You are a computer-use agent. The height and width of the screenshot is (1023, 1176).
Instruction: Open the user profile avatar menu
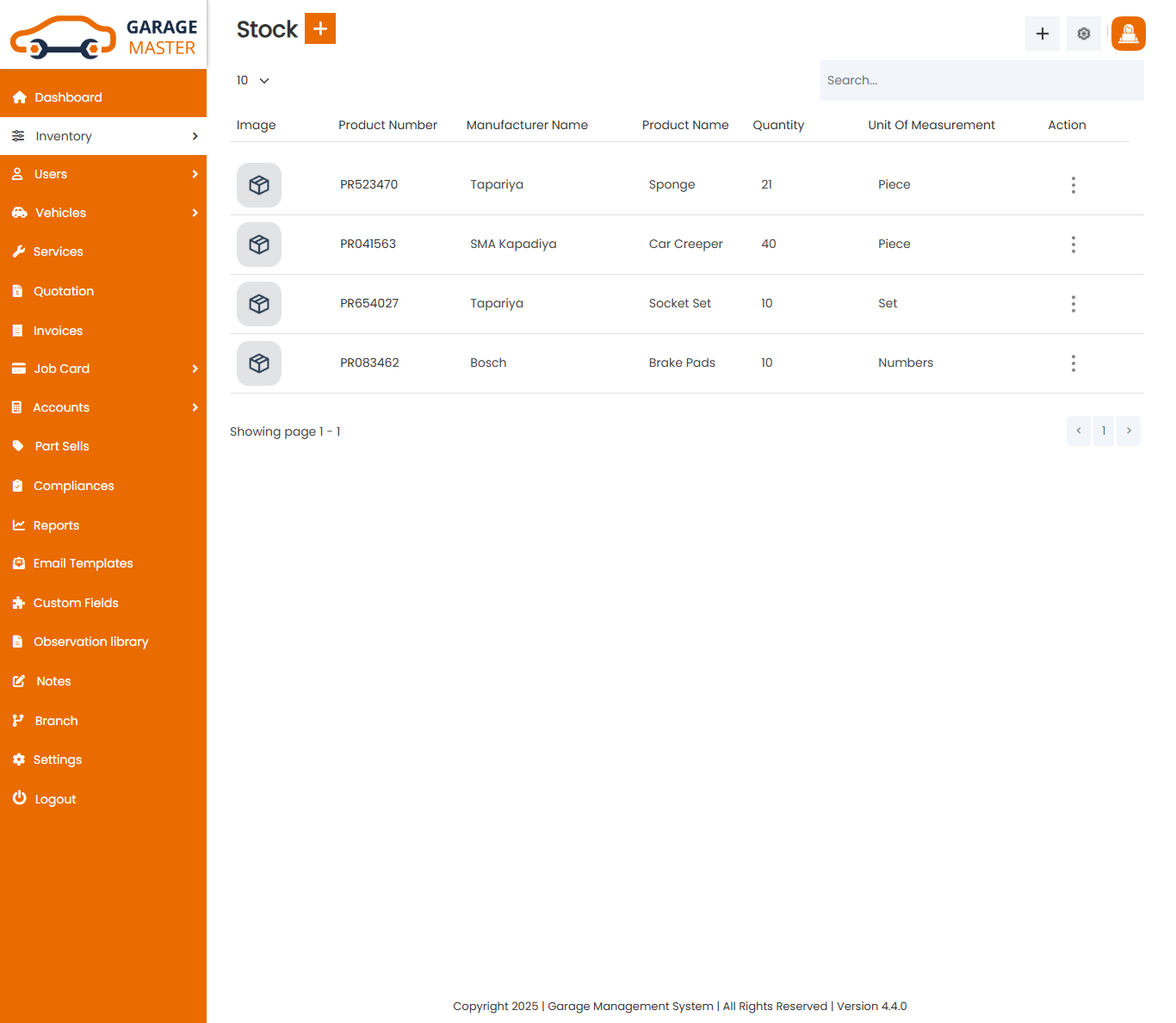[x=1128, y=34]
